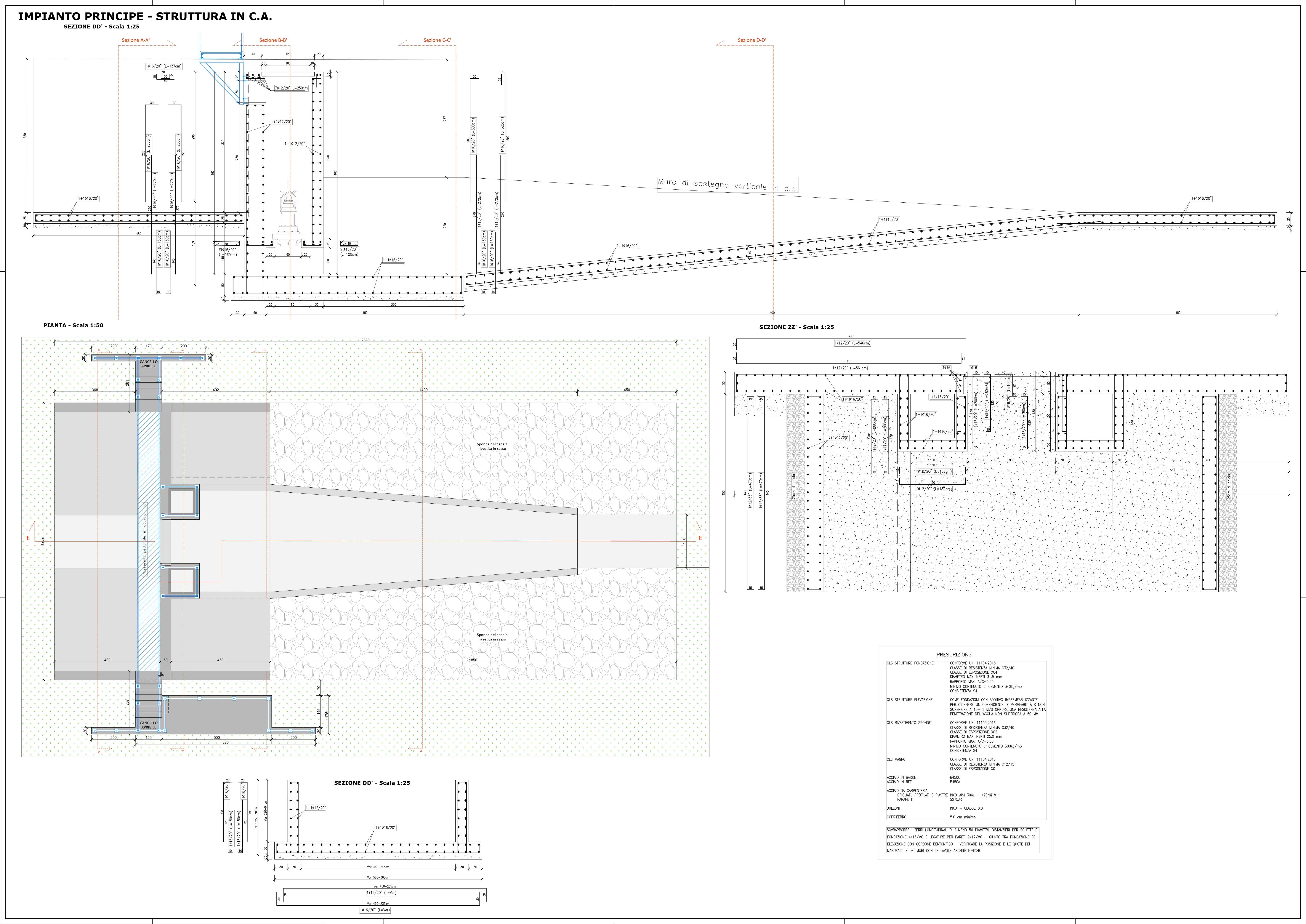The width and height of the screenshot is (1306, 924).
Task: Click the 'CLS STRUTTURE FONDAZIONE' label
Action: 910,663
